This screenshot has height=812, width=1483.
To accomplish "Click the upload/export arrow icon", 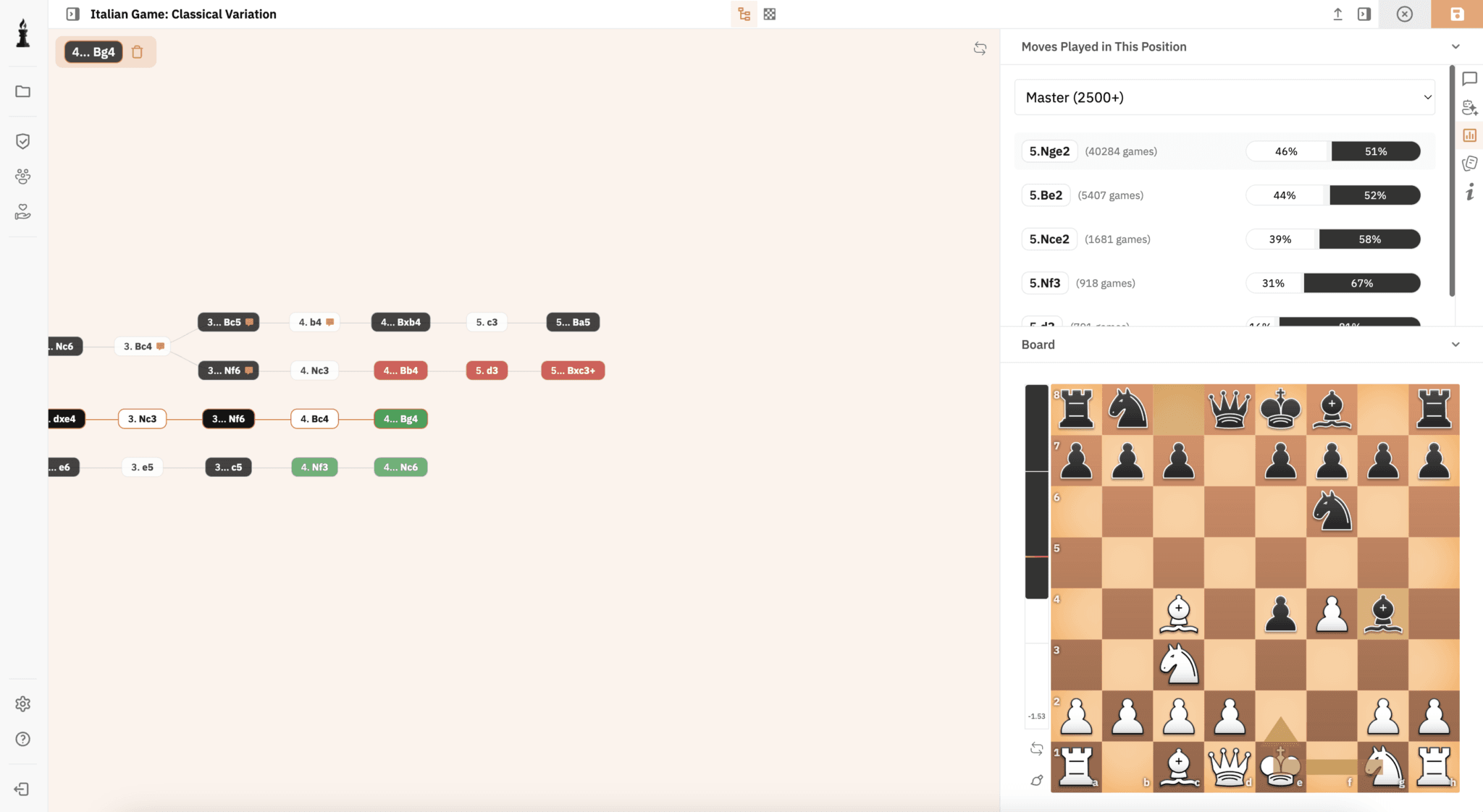I will pyautogui.click(x=1337, y=14).
